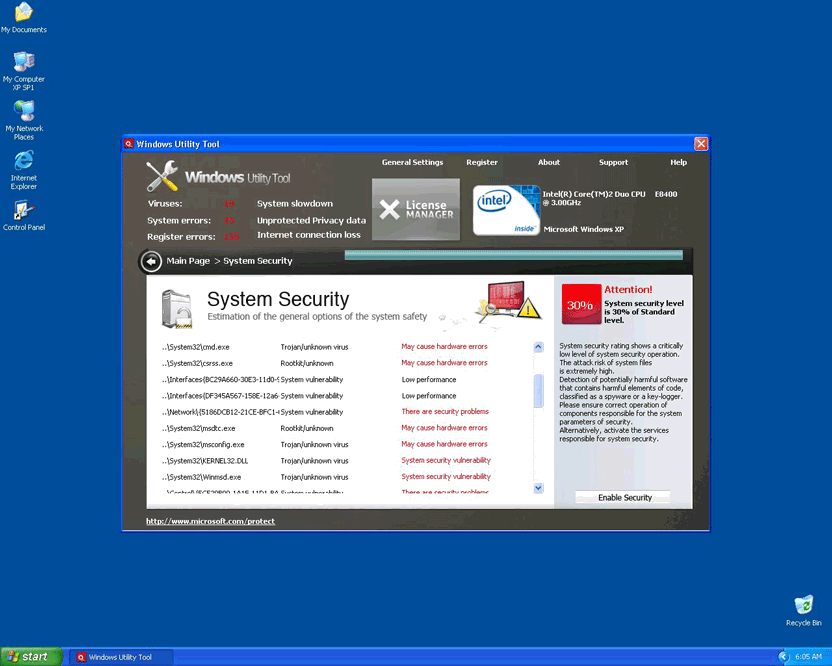The height and width of the screenshot is (666, 832).
Task: Click the Intel inside logo badge
Action: click(x=506, y=210)
